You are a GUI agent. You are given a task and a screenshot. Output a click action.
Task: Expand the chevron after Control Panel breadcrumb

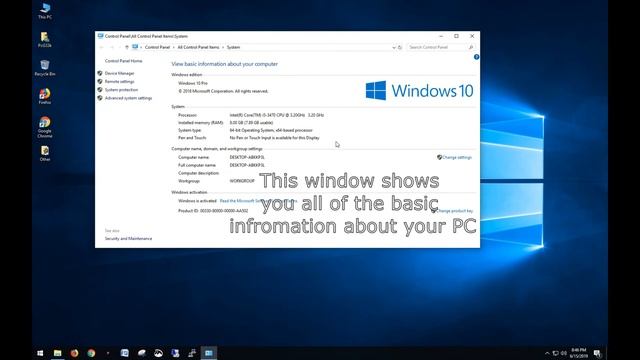click(173, 47)
